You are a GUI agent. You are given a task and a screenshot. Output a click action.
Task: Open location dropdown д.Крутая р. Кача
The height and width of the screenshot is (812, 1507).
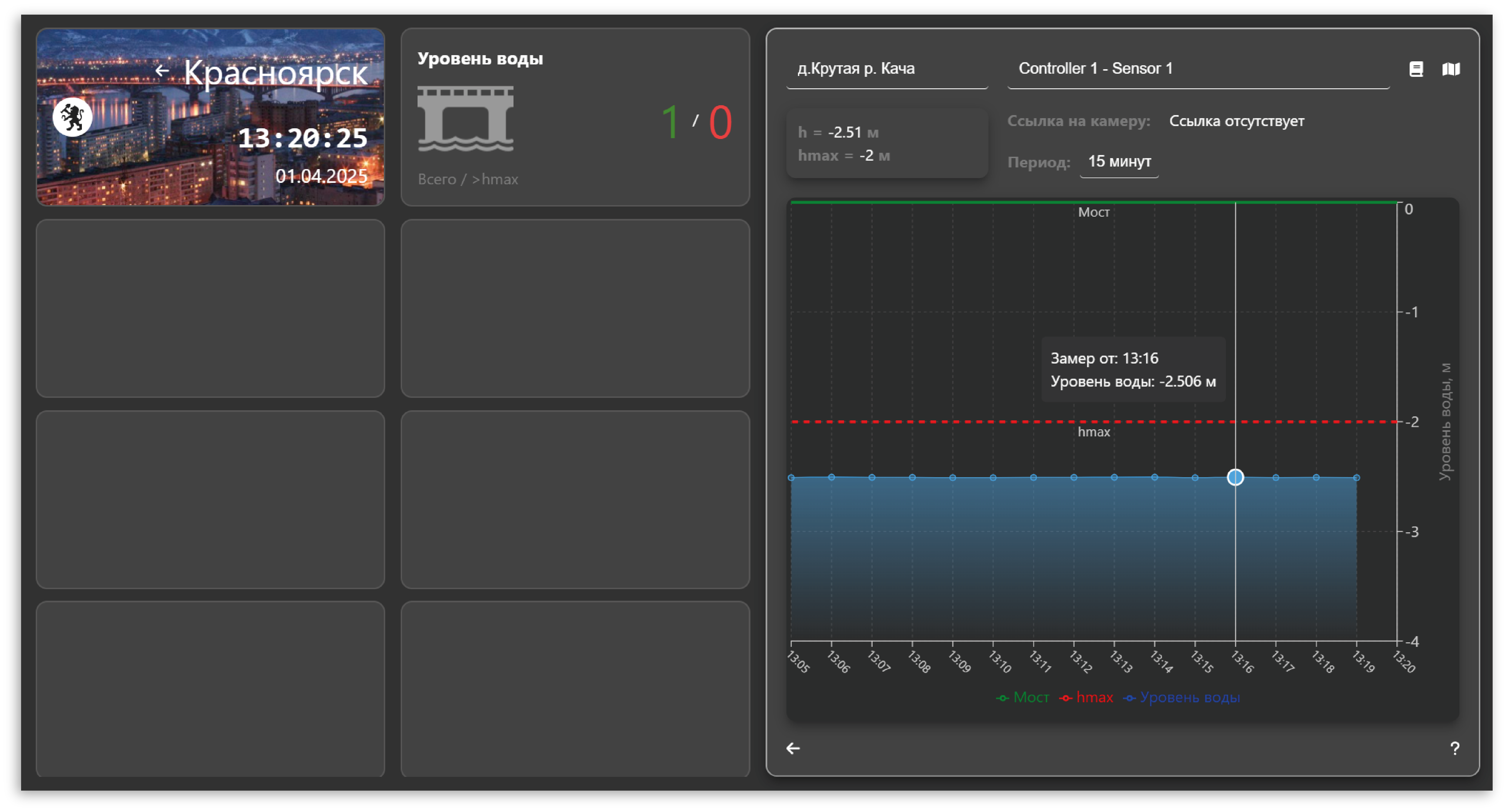[x=887, y=69]
